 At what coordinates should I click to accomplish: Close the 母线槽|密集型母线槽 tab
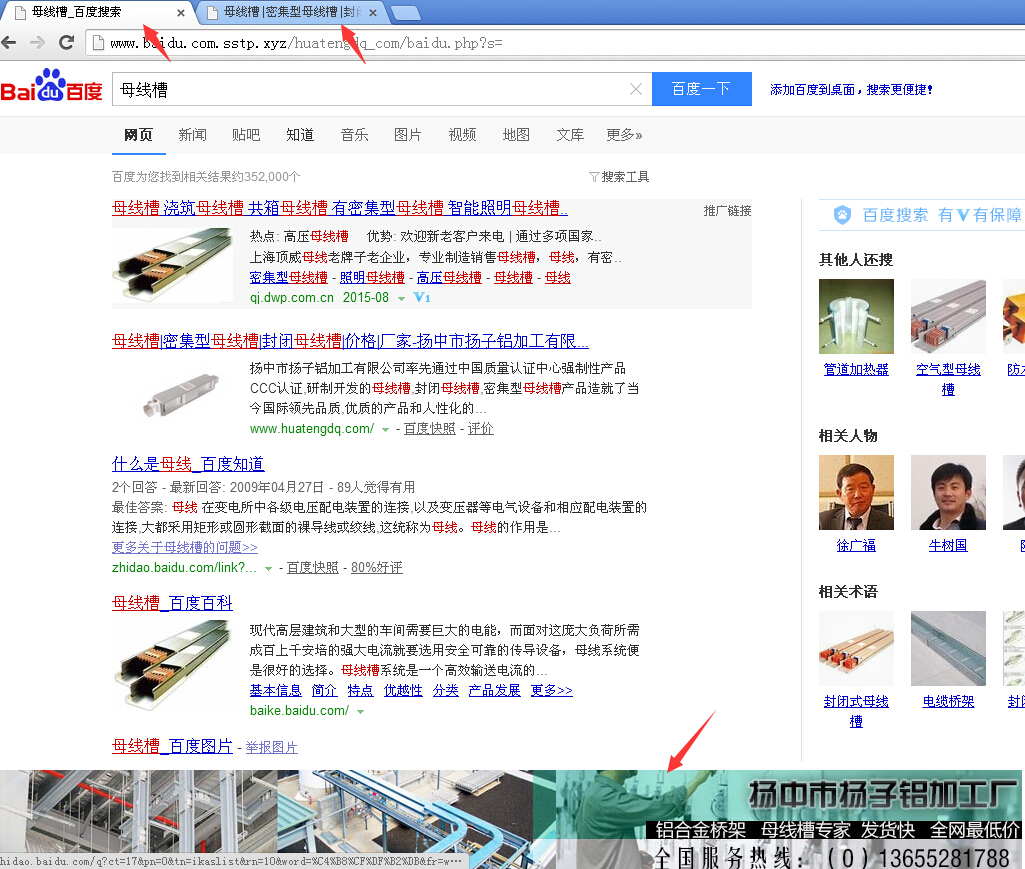click(x=373, y=12)
